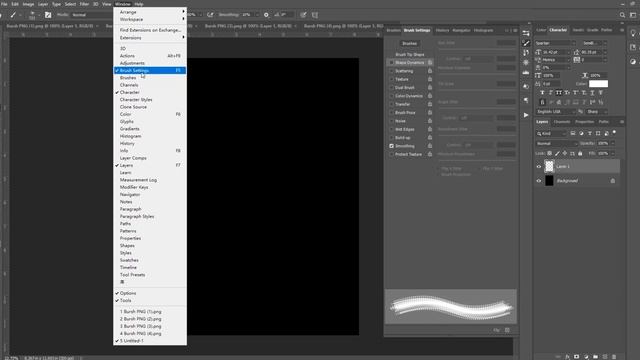Select Tool Presets in the Window menu

pos(150,275)
